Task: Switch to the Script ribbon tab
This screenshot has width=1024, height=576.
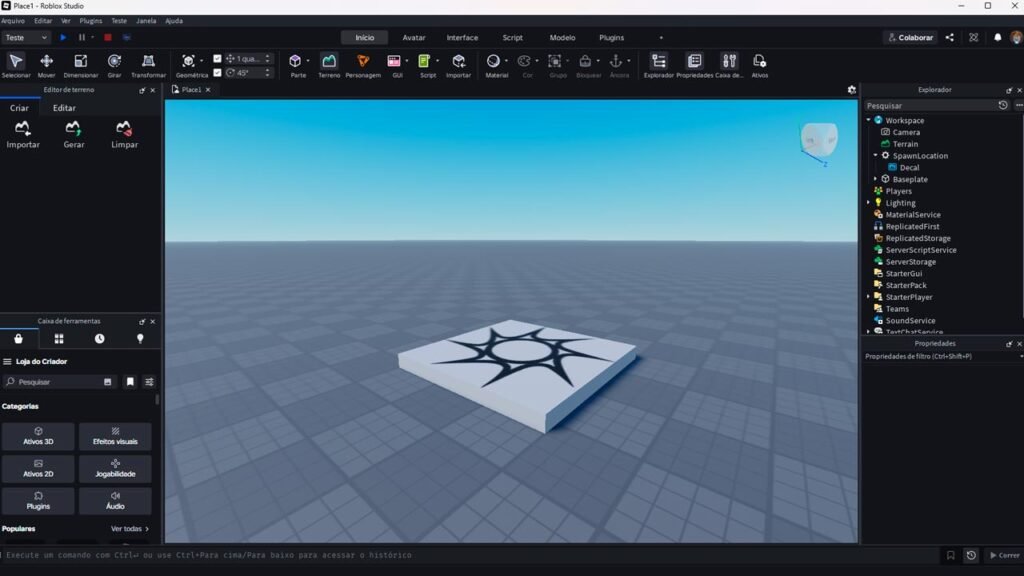Action: (x=512, y=37)
